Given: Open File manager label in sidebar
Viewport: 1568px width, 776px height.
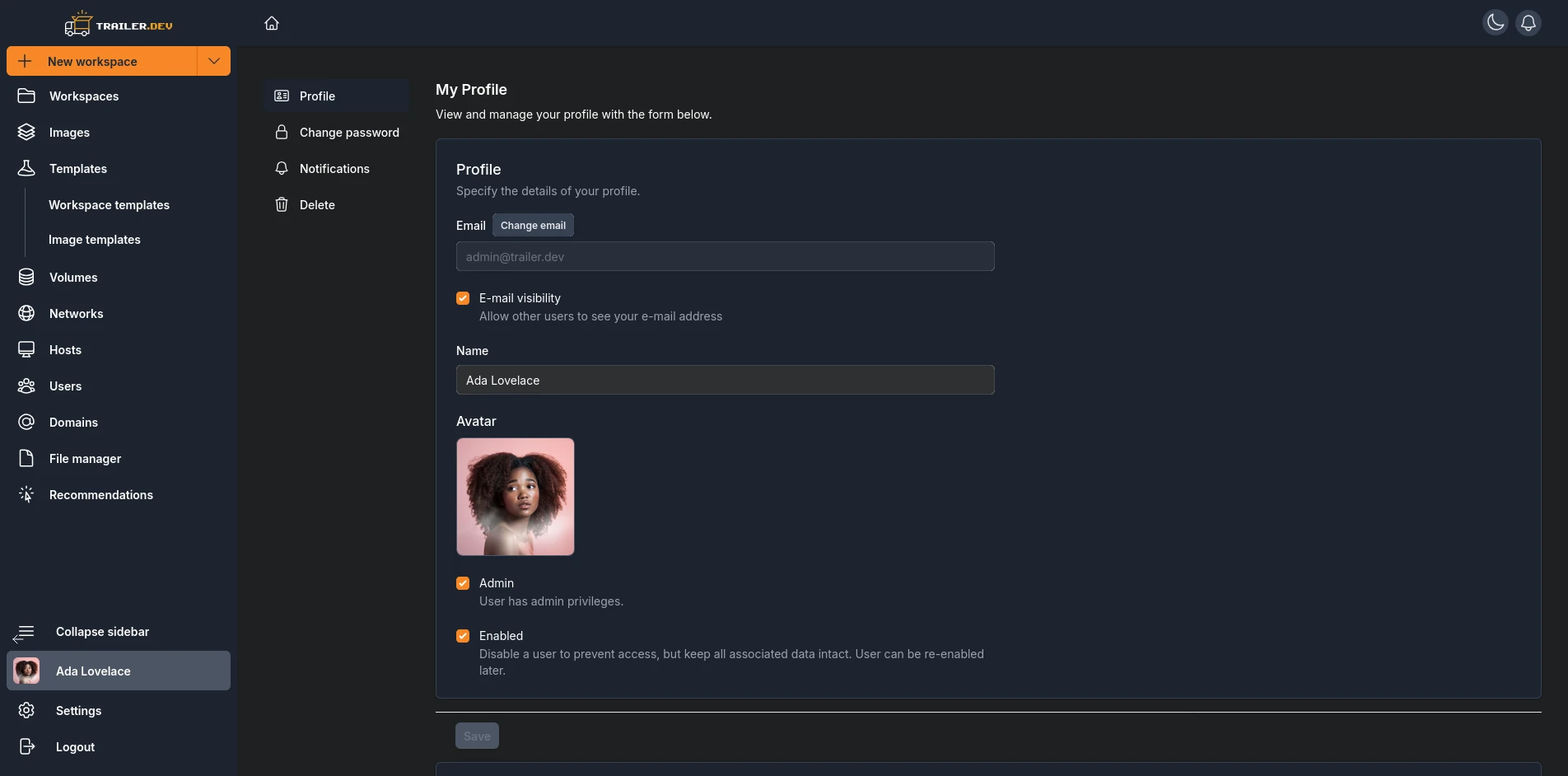Looking at the screenshot, I should [x=85, y=458].
